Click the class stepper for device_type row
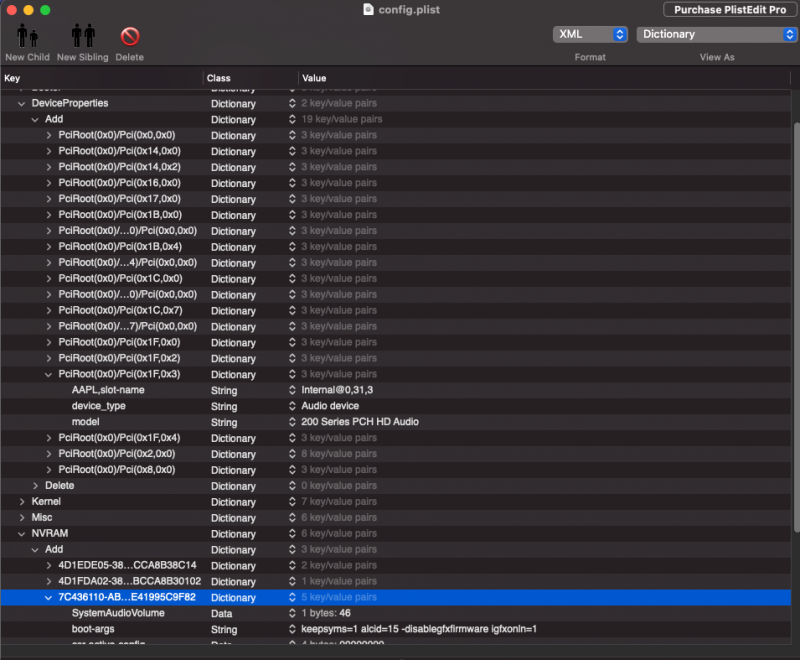 click(x=292, y=406)
